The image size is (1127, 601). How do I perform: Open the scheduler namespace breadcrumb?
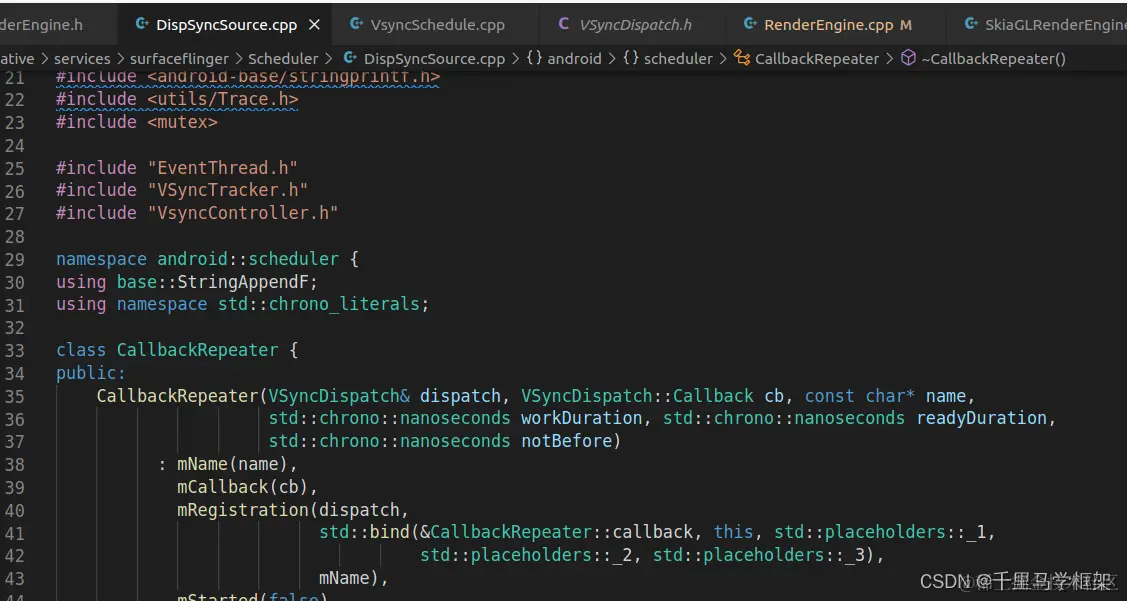(x=678, y=58)
